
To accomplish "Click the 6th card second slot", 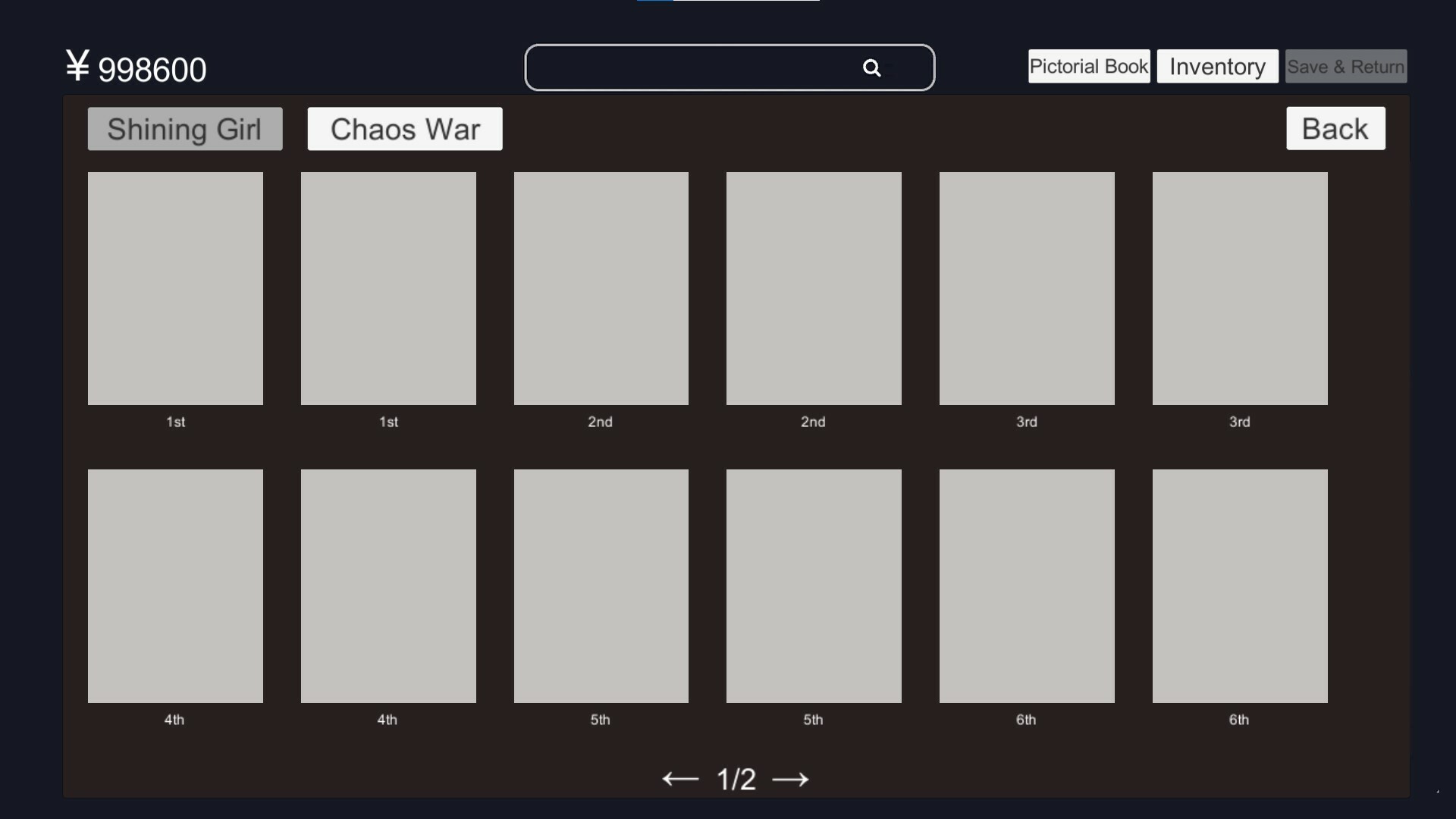I will tap(1240, 585).
